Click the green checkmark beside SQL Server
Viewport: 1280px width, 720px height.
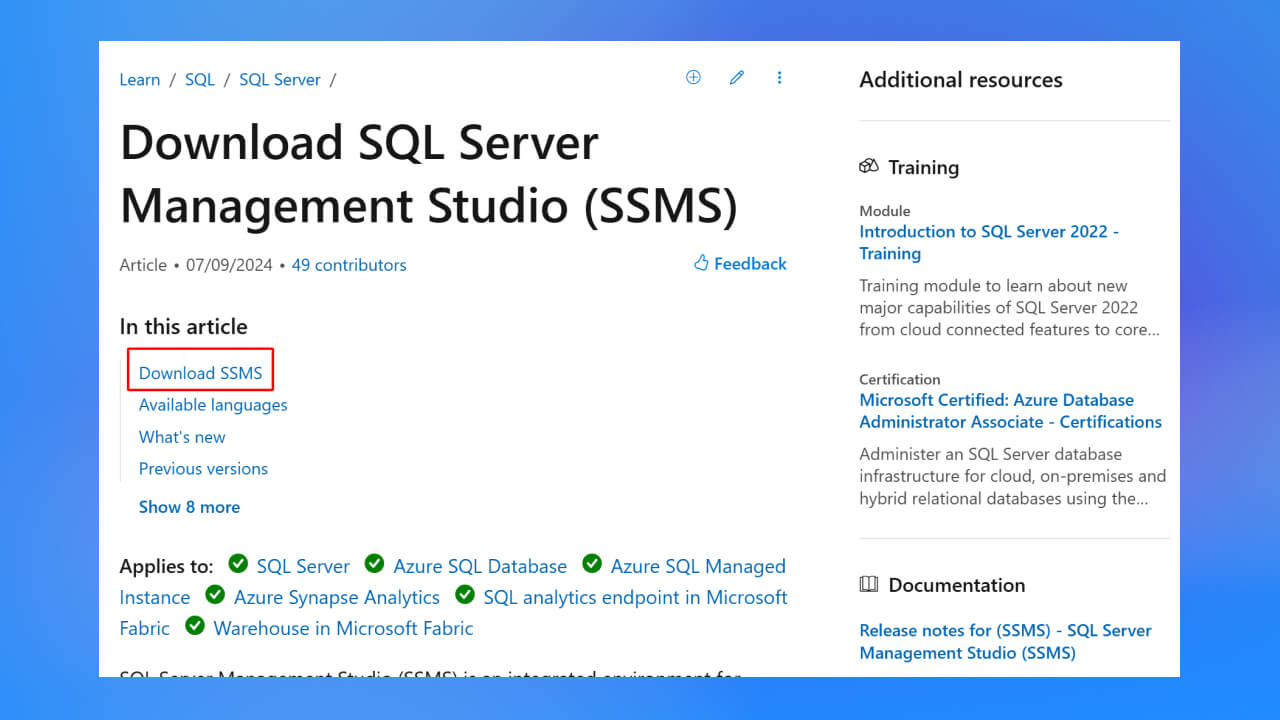(238, 563)
